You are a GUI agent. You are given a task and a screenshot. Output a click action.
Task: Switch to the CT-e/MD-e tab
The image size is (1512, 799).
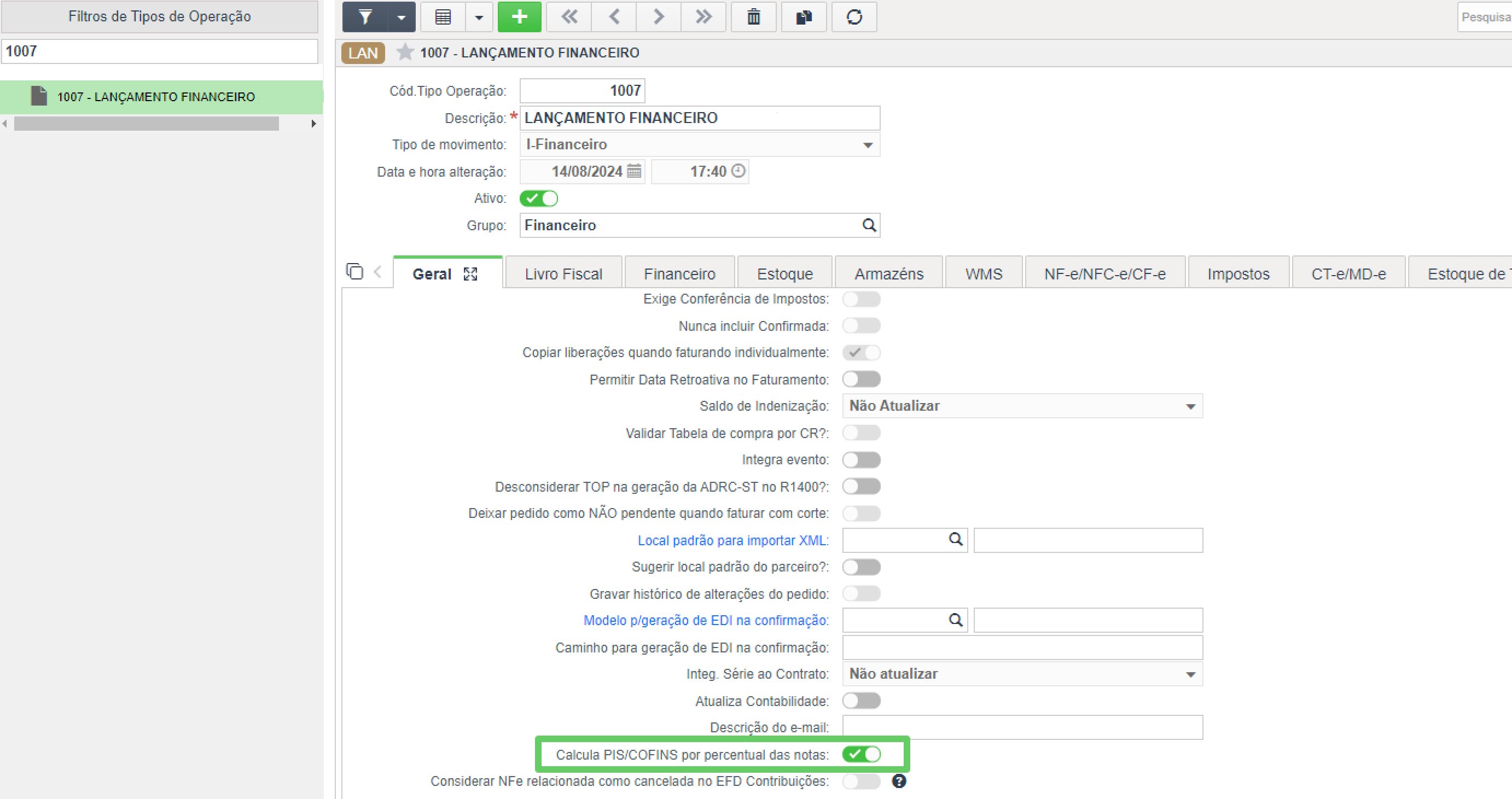(x=1349, y=274)
